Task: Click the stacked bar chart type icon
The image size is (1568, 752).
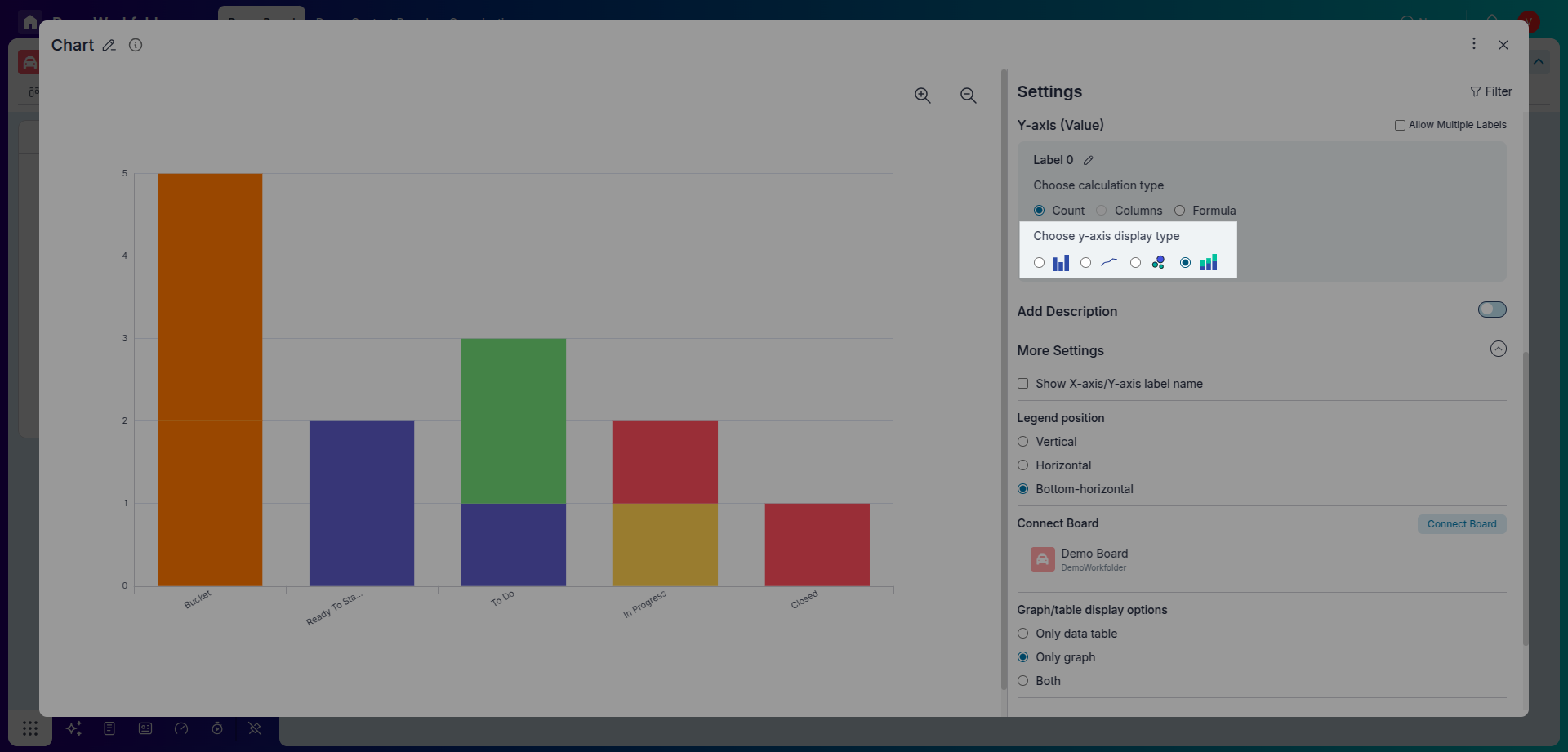Action: point(1209,262)
